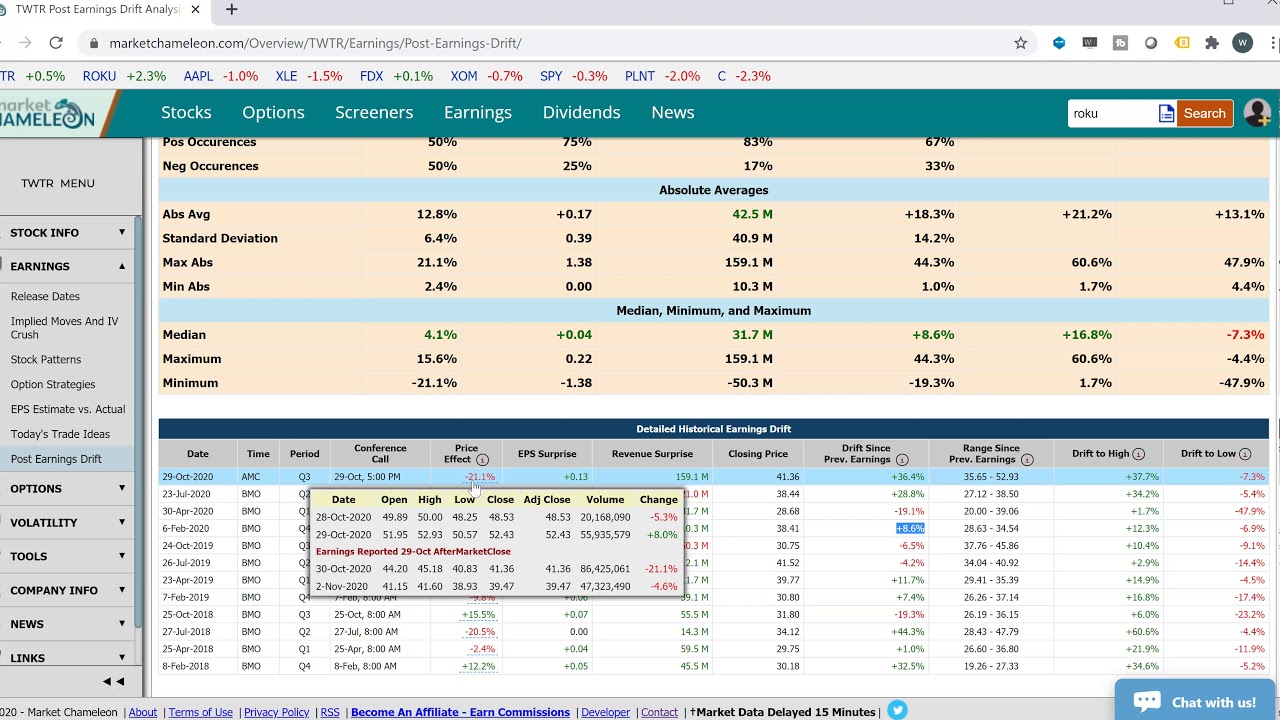Screen dimensions: 1280x720
Task: Click info icon by Drift Since Prev. Earnings
Action: click(902, 460)
